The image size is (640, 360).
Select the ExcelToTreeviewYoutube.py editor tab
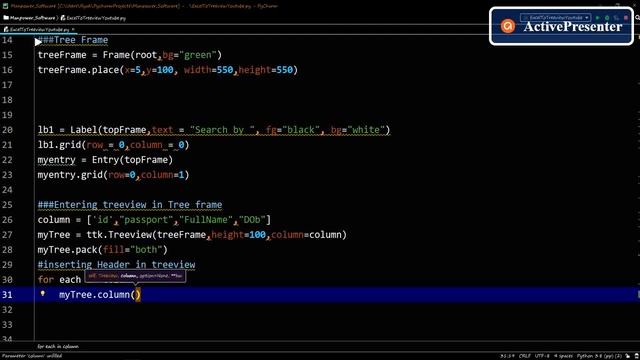coord(38,29)
